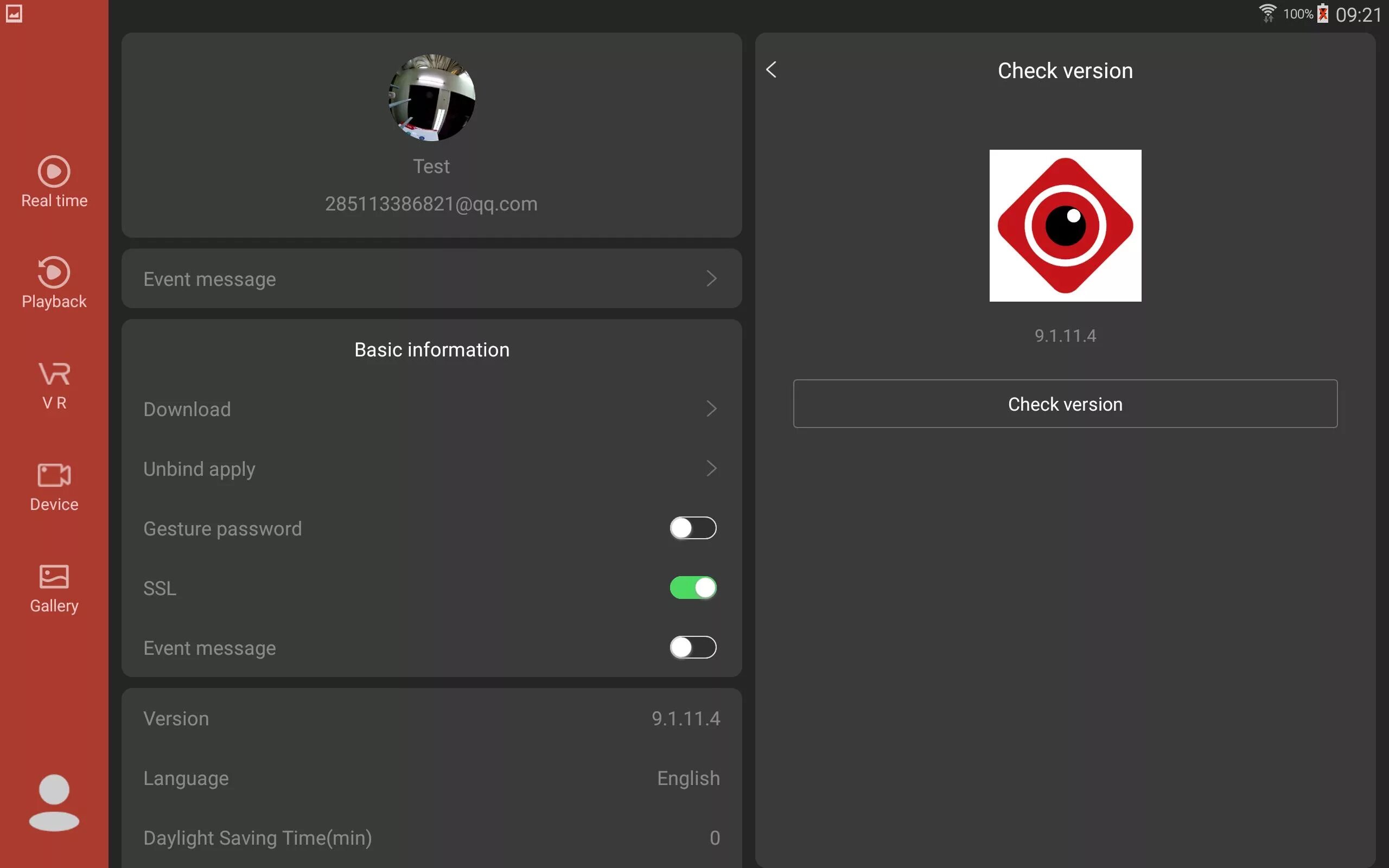Open the Playback section icon
Screen dimensions: 1389x868
pyautogui.click(x=54, y=273)
